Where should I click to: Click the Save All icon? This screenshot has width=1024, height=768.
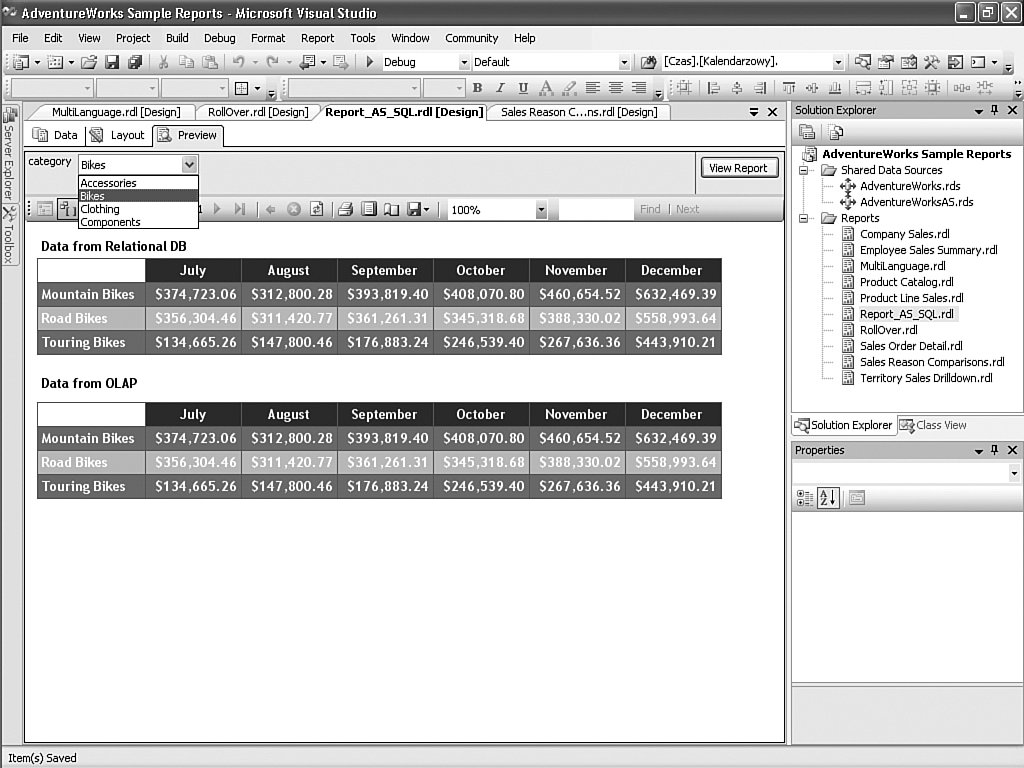pos(135,62)
